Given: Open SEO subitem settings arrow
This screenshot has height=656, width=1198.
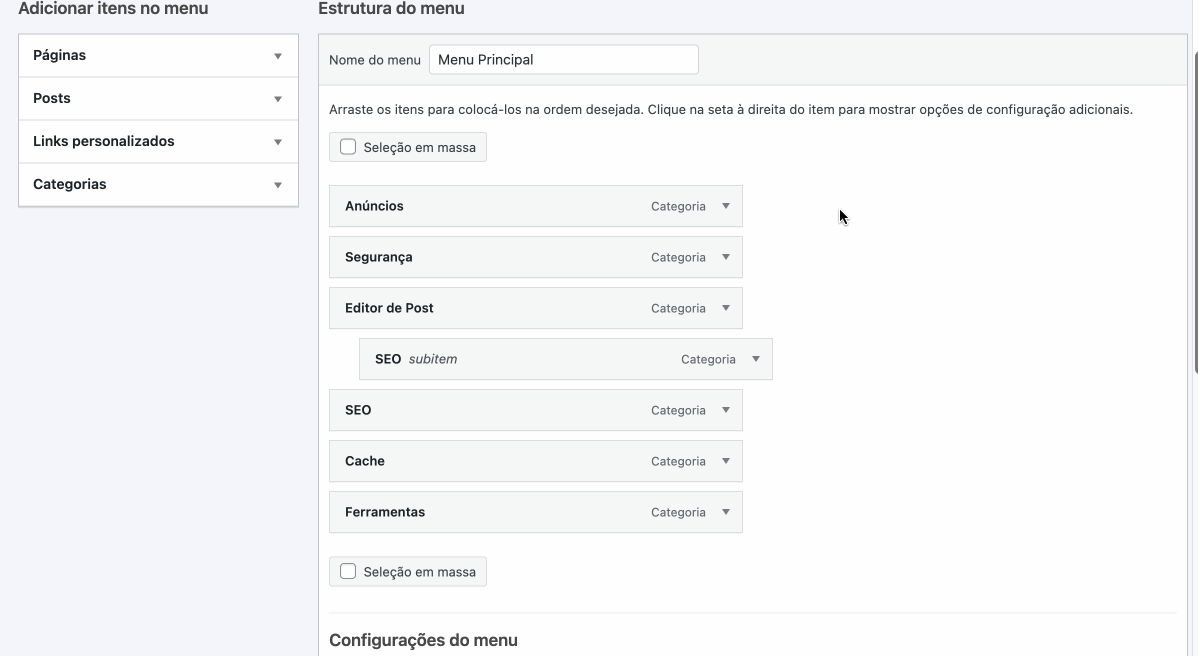Looking at the screenshot, I should coord(756,359).
